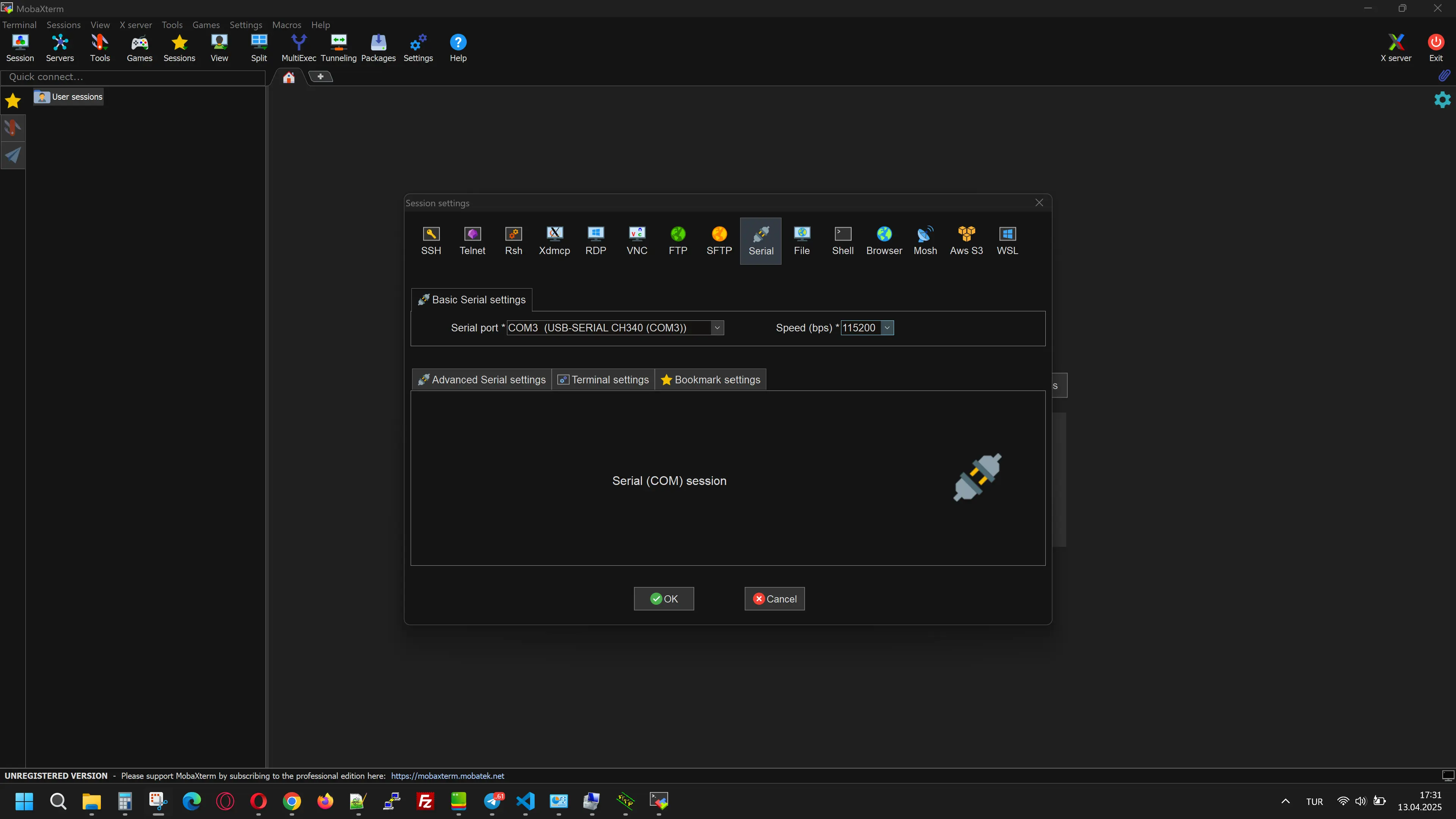Open the Games toolbar icon
This screenshot has width=1456, height=819.
click(x=140, y=48)
